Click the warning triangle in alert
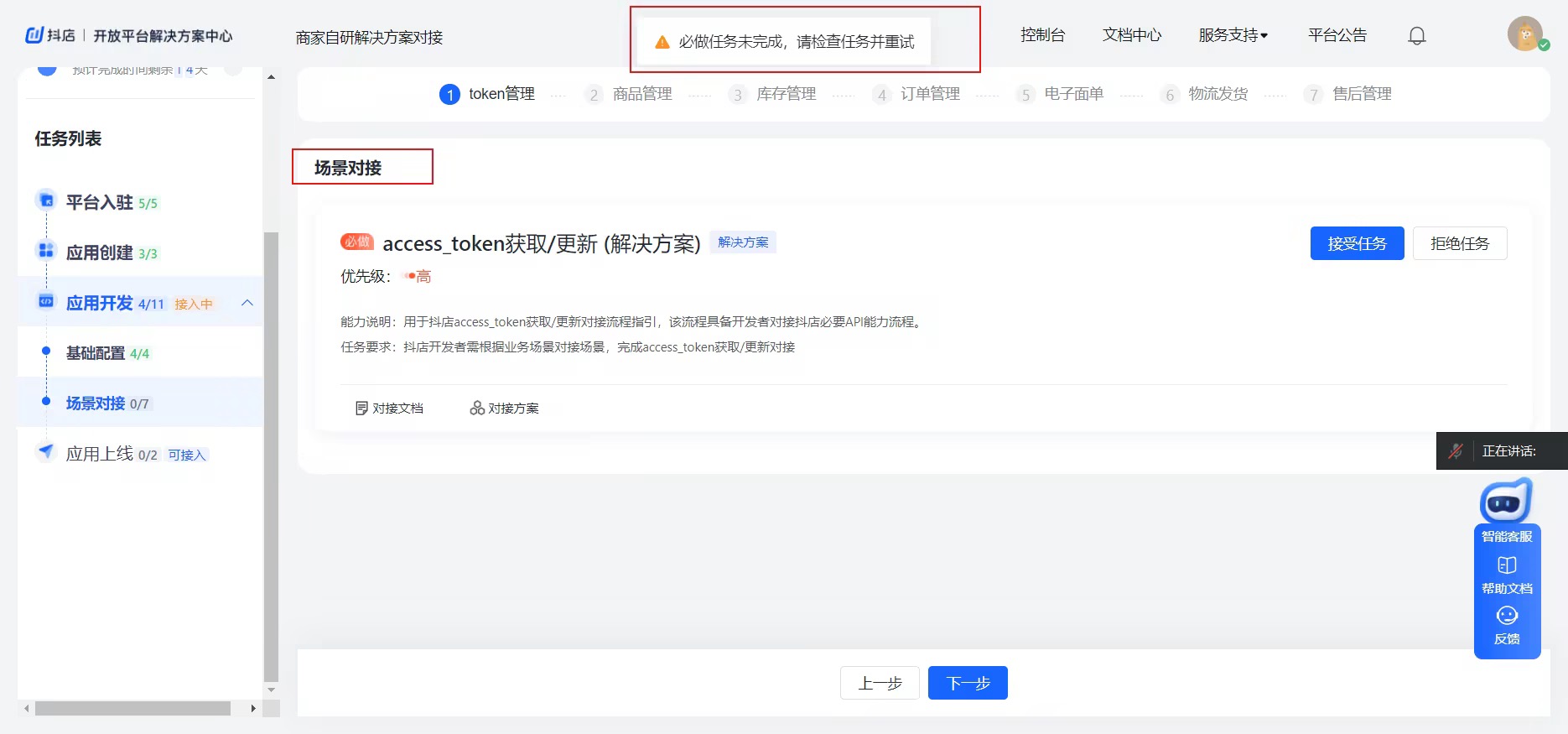This screenshot has width=1568, height=734. coord(662,42)
